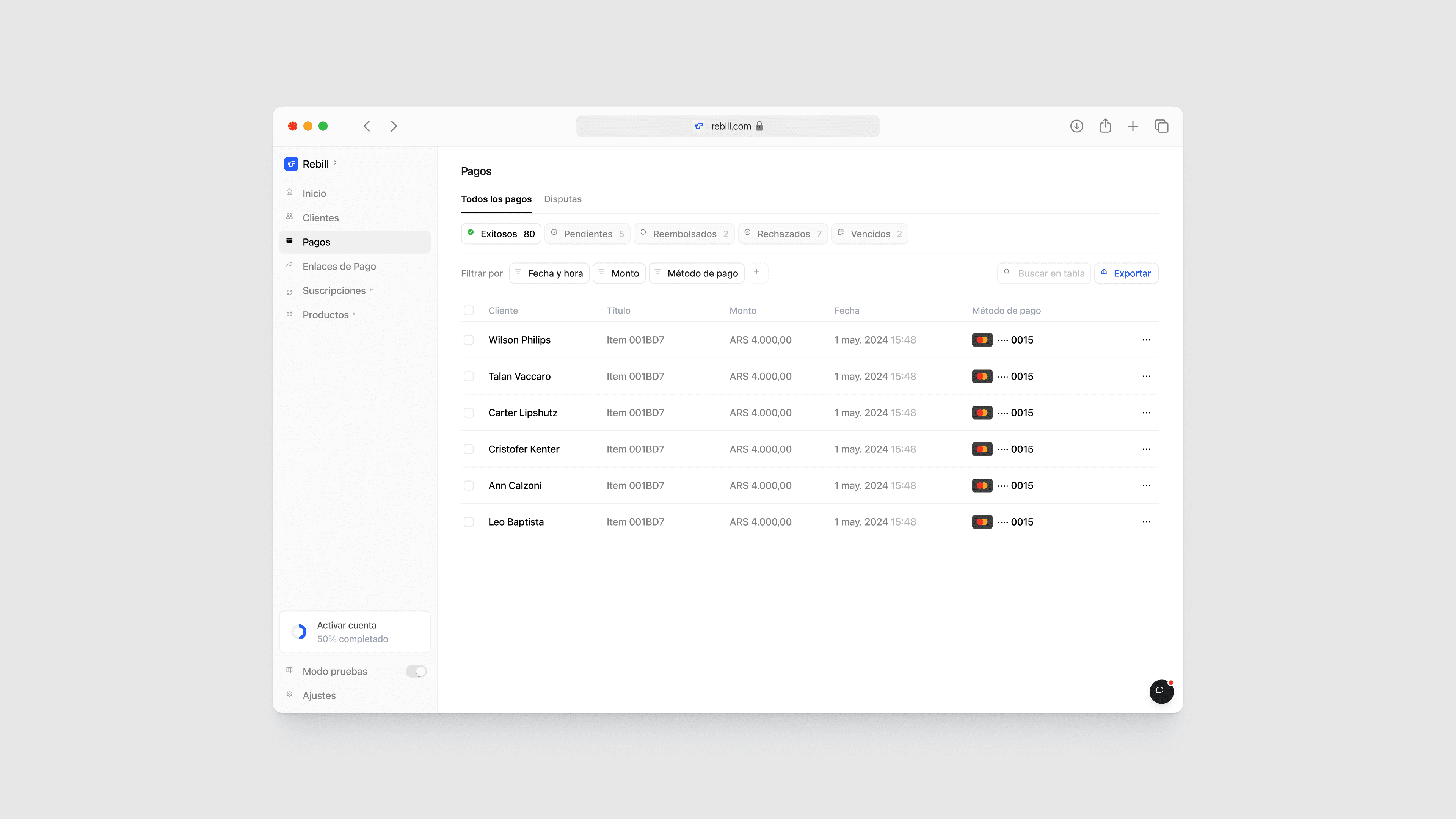This screenshot has width=1456, height=819.
Task: Click the Productos grid icon
Action: click(289, 313)
